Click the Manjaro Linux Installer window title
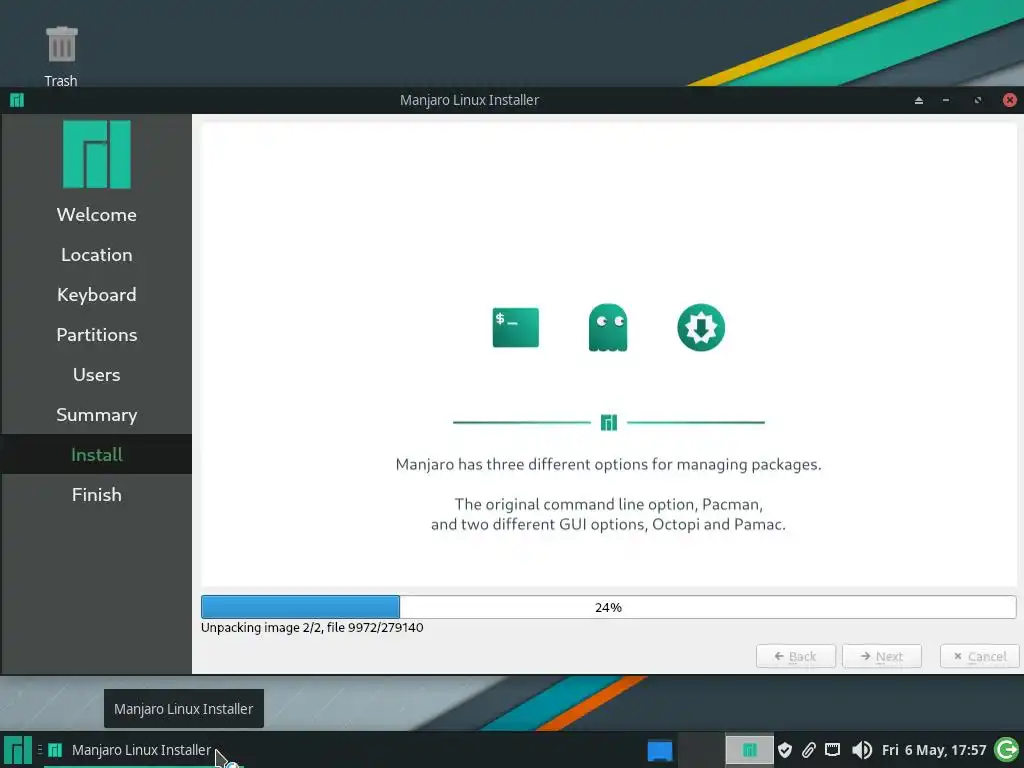 (470, 100)
